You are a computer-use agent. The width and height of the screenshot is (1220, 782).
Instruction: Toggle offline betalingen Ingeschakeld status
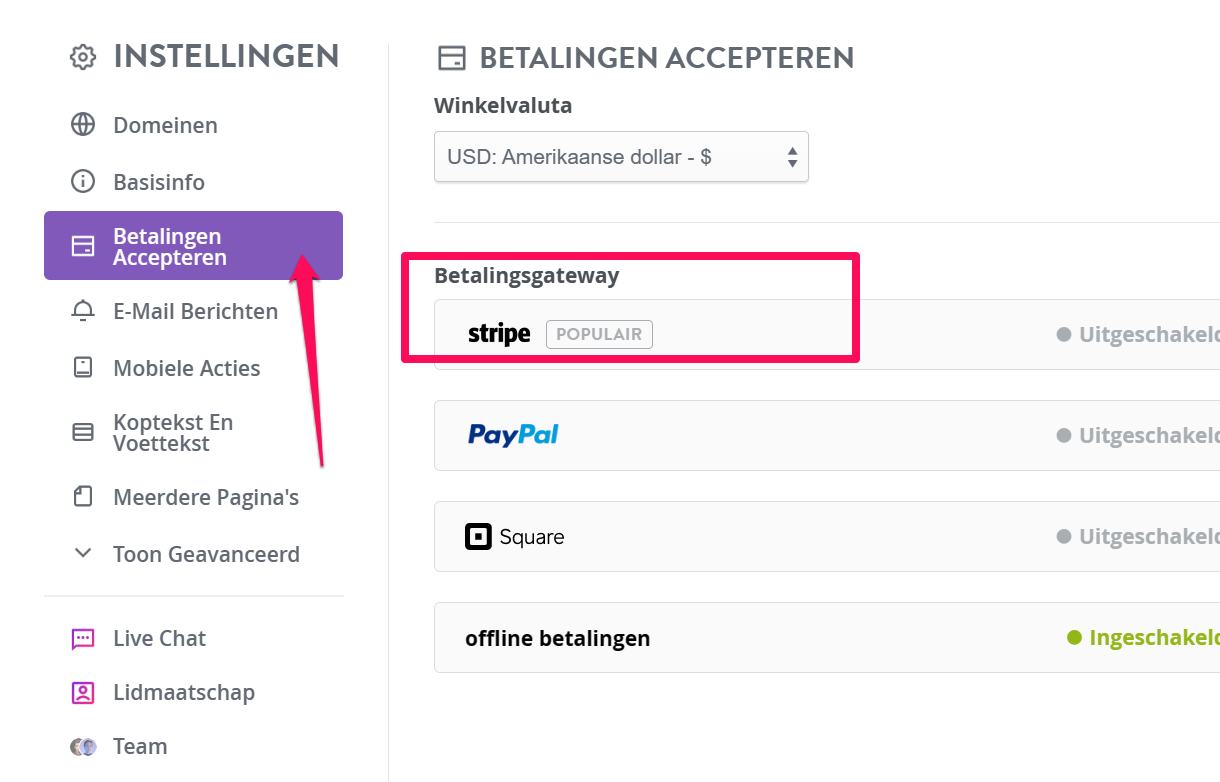click(1143, 637)
